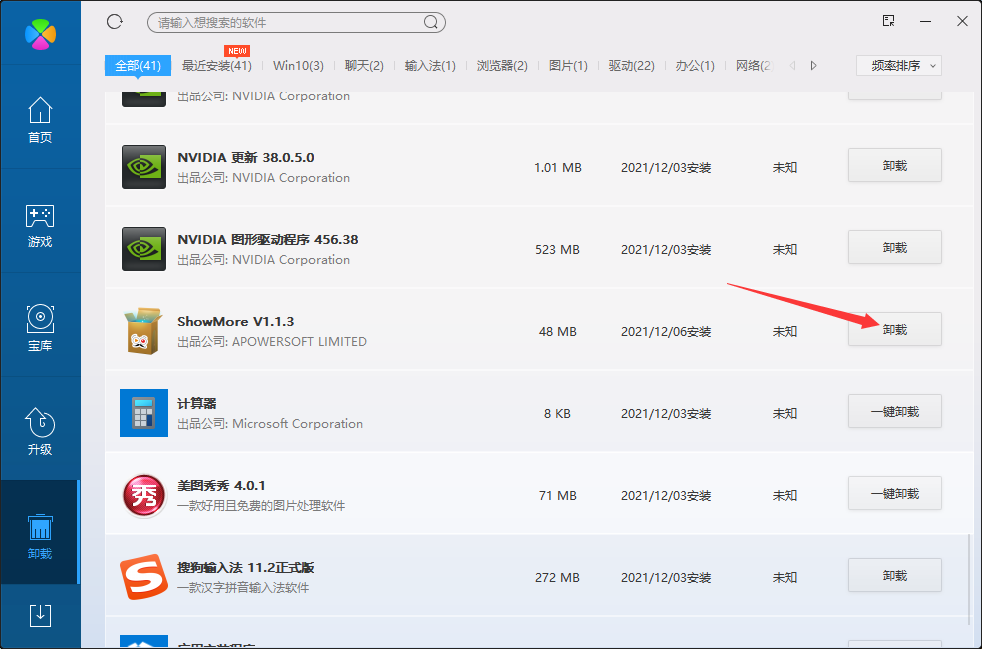
Task: Switch to the 最近安装(41) tab
Action: [217, 65]
